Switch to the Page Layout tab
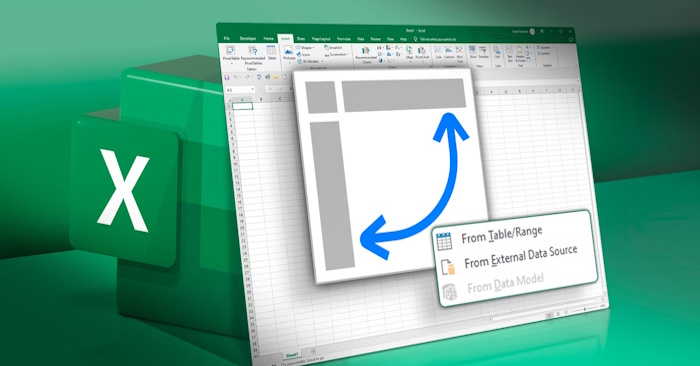700x366 pixels. (x=321, y=39)
